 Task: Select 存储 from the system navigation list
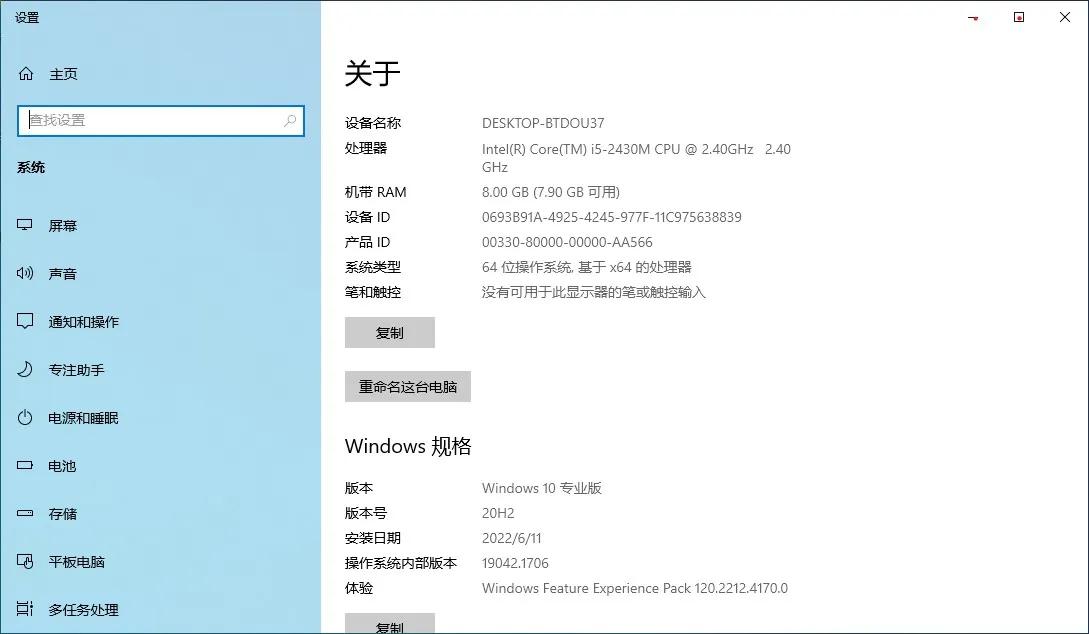tap(63, 513)
